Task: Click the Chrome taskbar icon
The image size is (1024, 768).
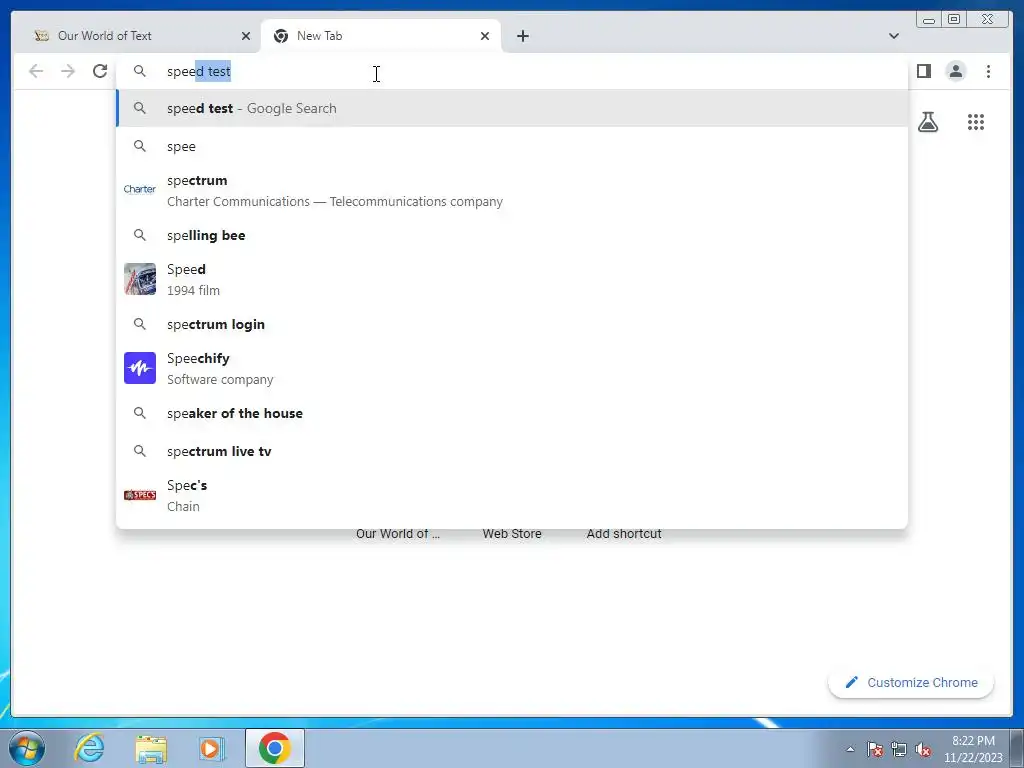Action: pos(274,748)
